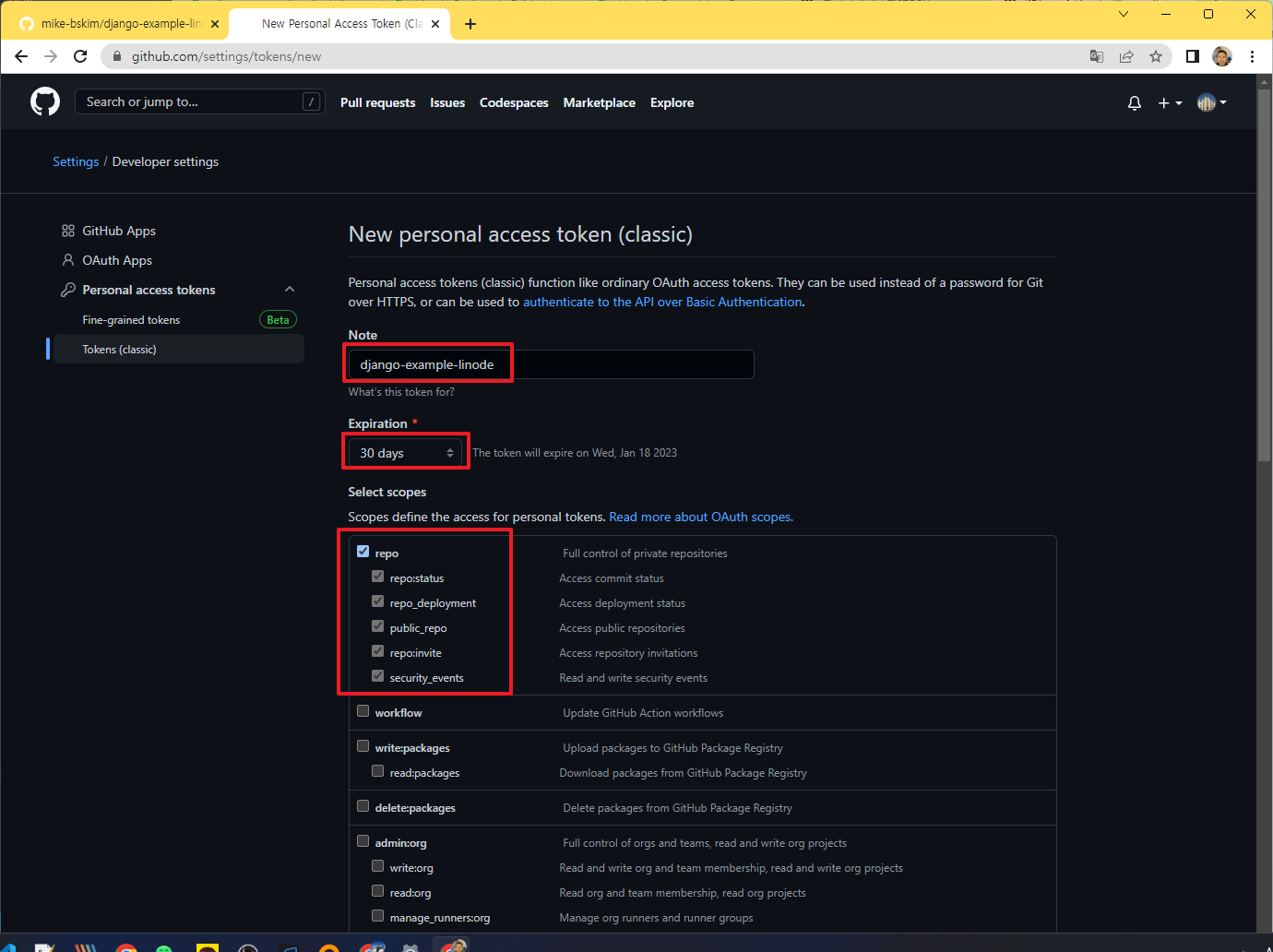Click the token expiry date text
This screenshot has width=1273, height=952.
click(575, 453)
